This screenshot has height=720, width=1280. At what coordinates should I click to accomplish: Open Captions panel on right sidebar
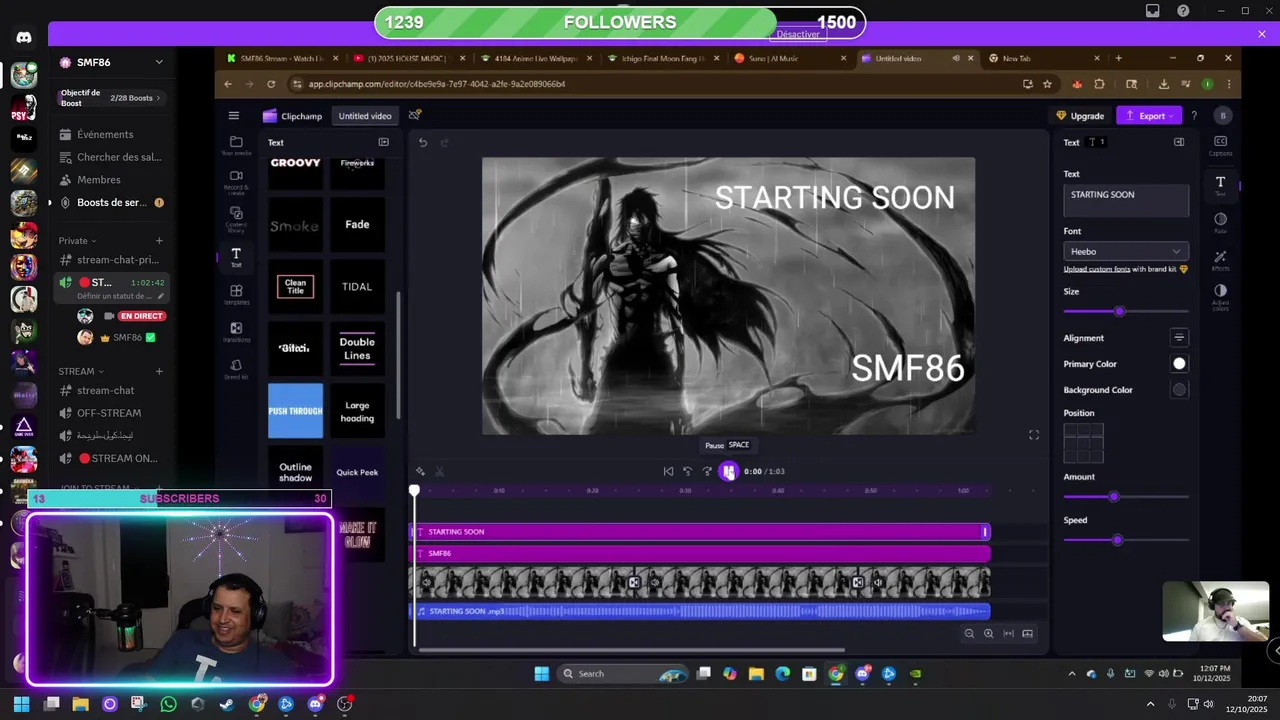click(1220, 145)
